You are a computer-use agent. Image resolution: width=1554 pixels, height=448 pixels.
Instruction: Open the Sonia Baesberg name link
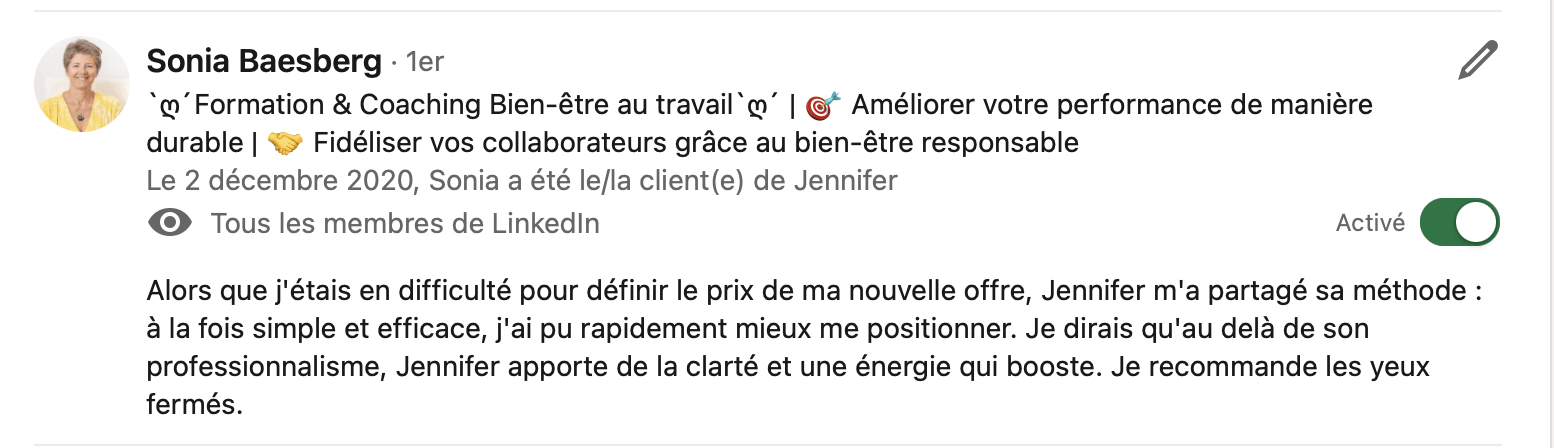[264, 62]
